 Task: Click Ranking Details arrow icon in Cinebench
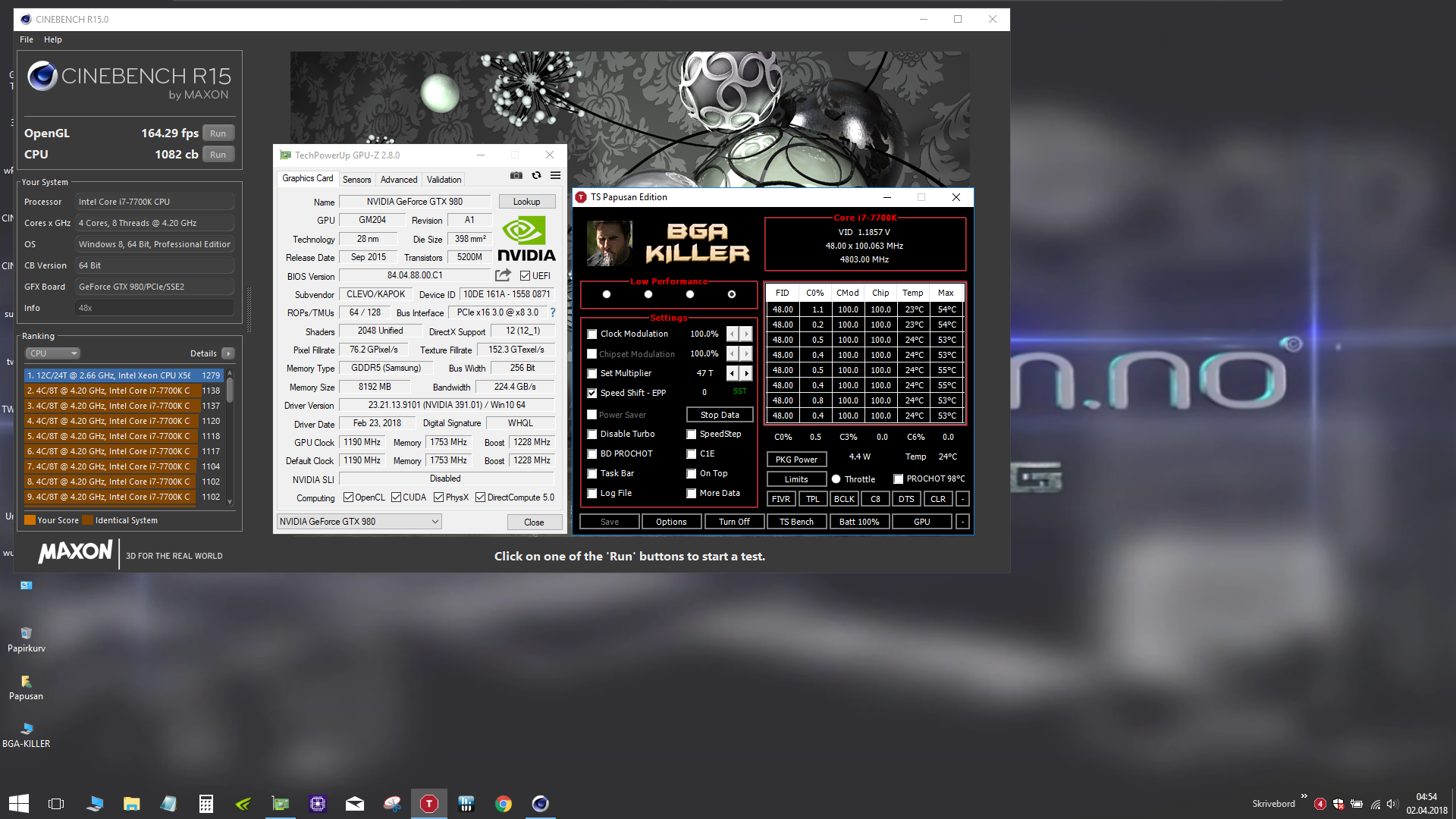228,353
